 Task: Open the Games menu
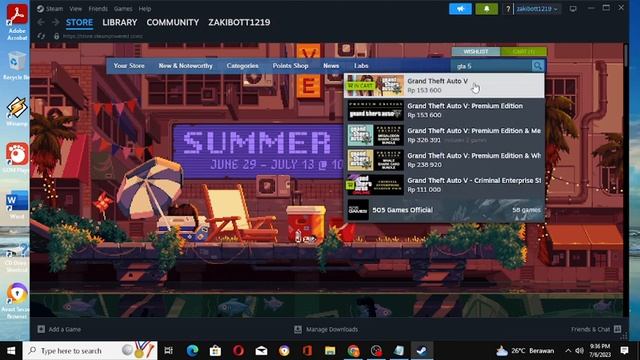point(123,9)
